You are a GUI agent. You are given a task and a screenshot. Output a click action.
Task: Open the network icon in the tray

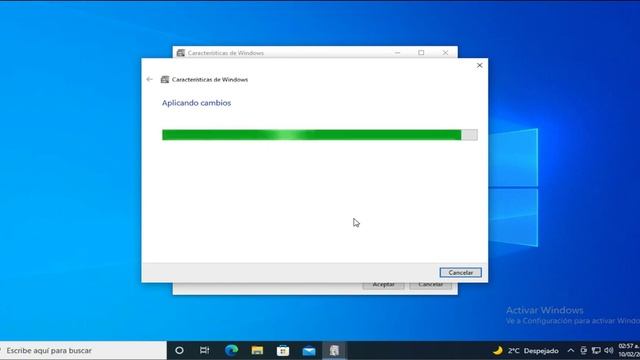point(596,350)
